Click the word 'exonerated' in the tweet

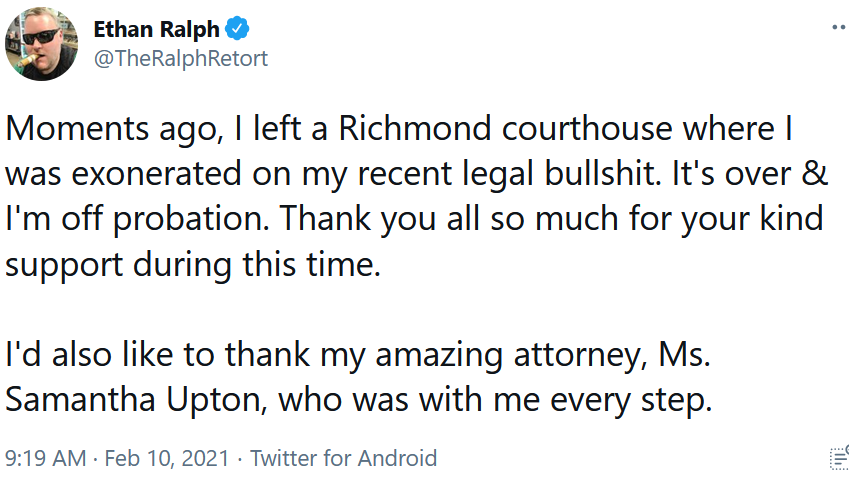(x=156, y=174)
